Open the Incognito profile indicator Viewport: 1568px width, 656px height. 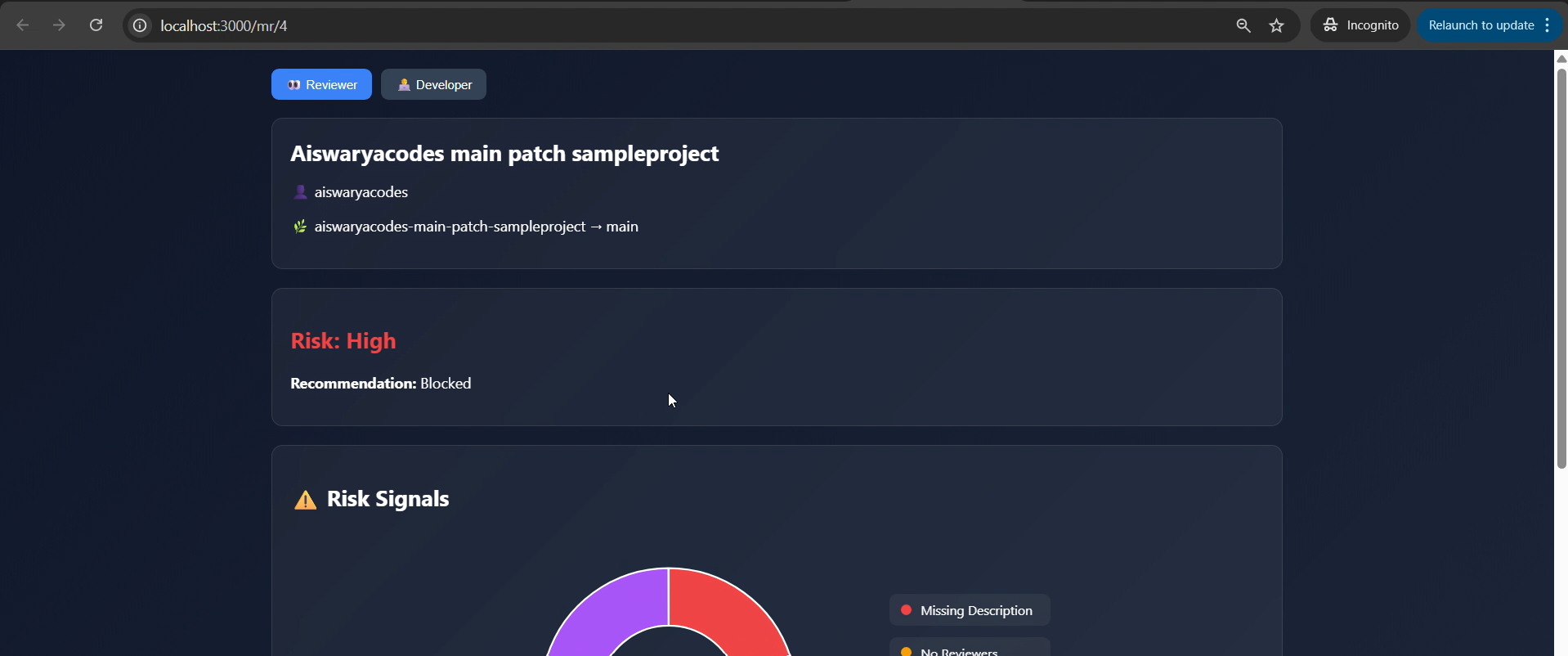click(1360, 25)
